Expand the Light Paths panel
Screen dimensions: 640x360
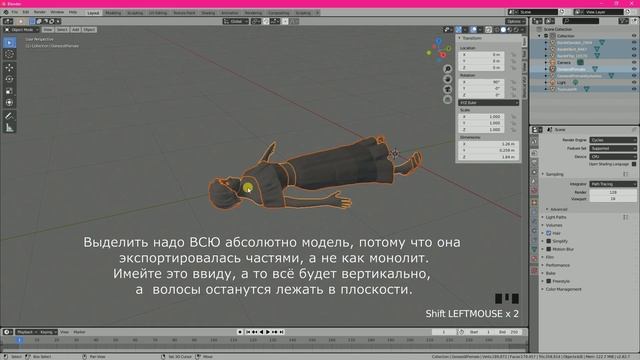point(556,217)
